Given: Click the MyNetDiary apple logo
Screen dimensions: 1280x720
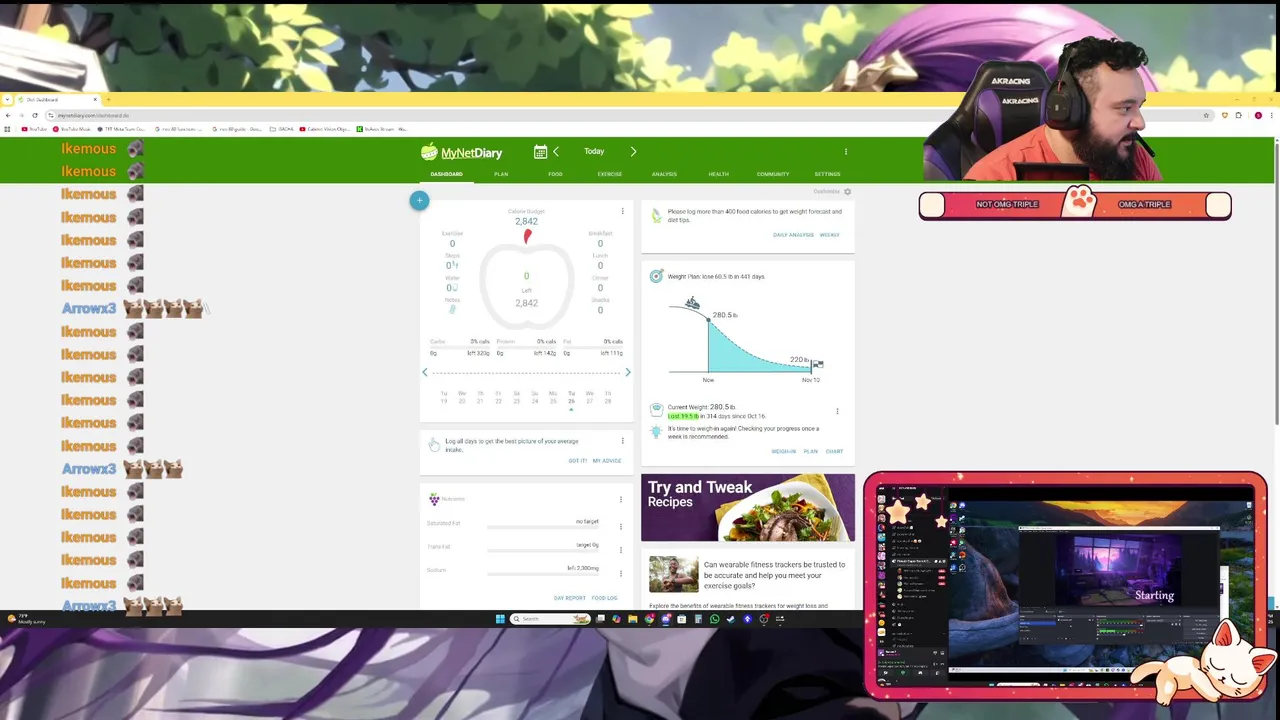Looking at the screenshot, I should [x=429, y=152].
